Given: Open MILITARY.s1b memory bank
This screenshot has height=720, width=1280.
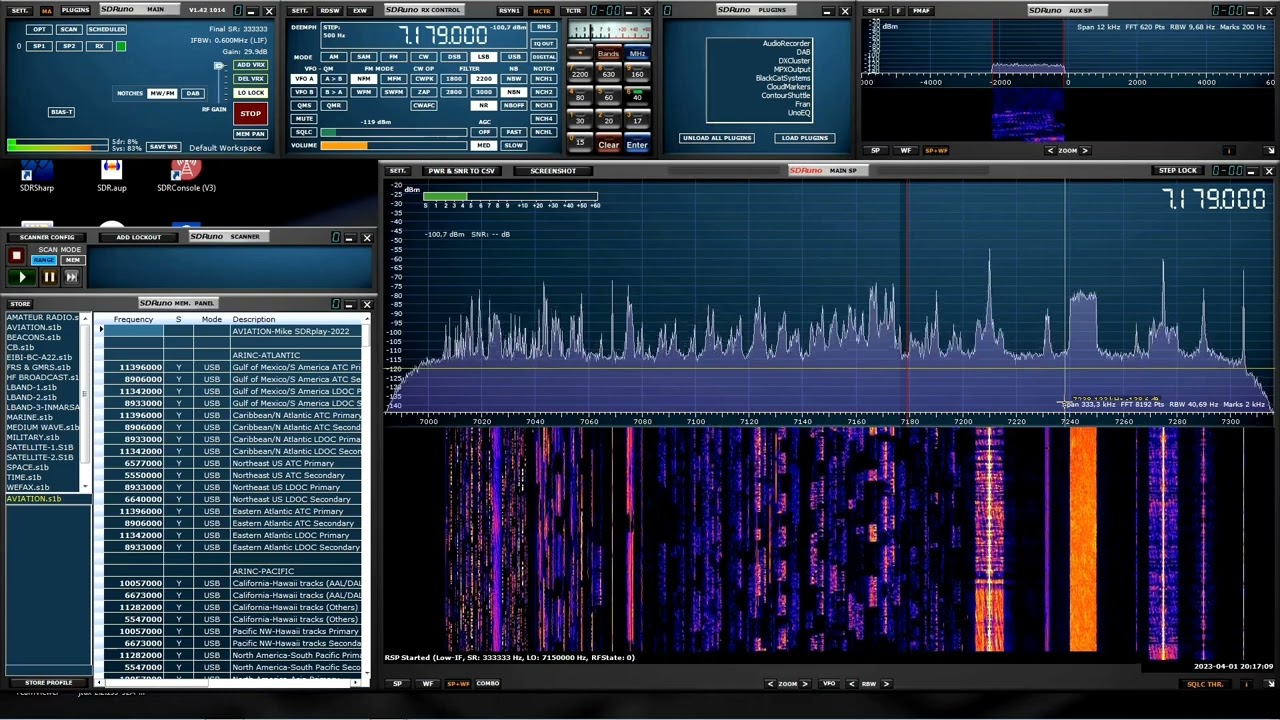Looking at the screenshot, I should (33, 438).
